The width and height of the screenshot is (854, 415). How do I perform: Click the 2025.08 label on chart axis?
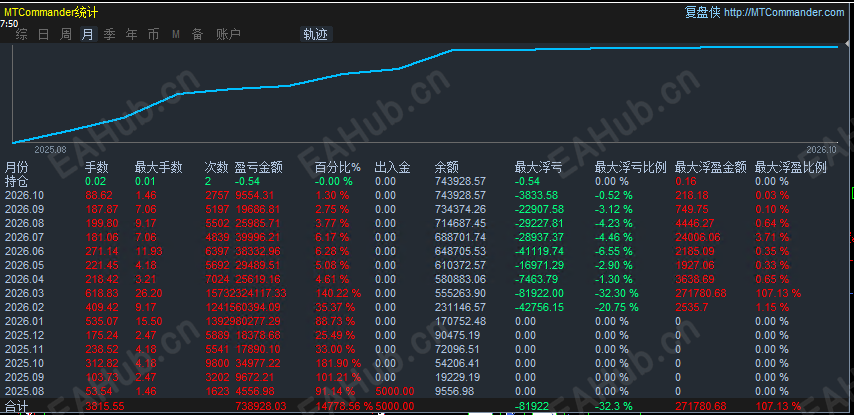pyautogui.click(x=50, y=149)
